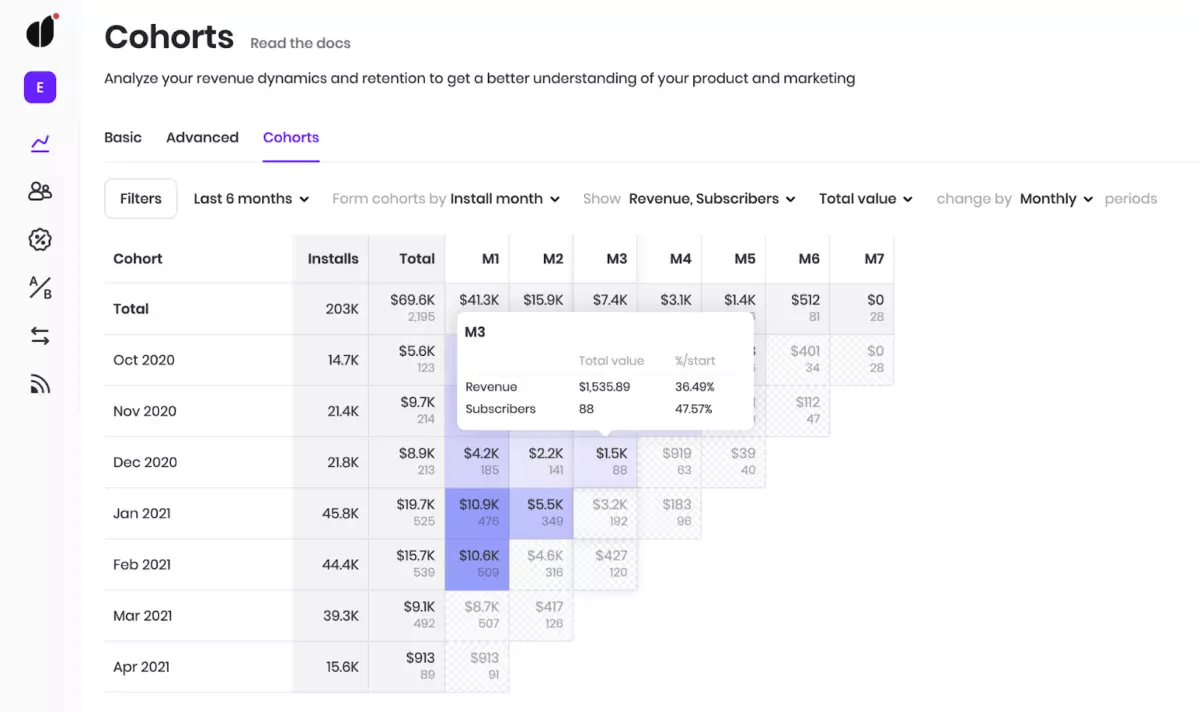Select the Cohorts tab
This screenshot has height=712, width=1199.
[x=291, y=138]
